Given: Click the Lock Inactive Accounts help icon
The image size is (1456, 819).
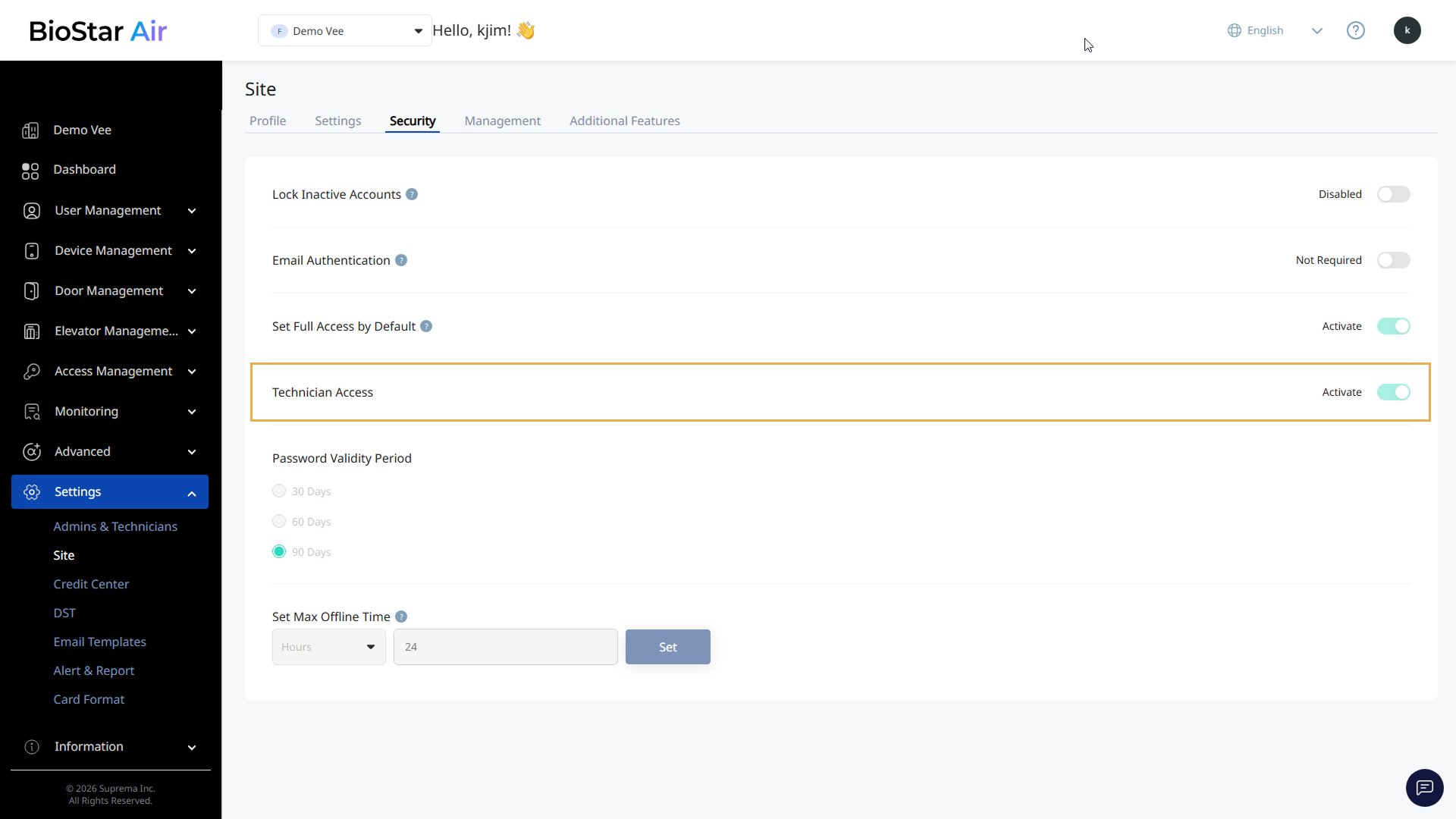Looking at the screenshot, I should point(412,194).
